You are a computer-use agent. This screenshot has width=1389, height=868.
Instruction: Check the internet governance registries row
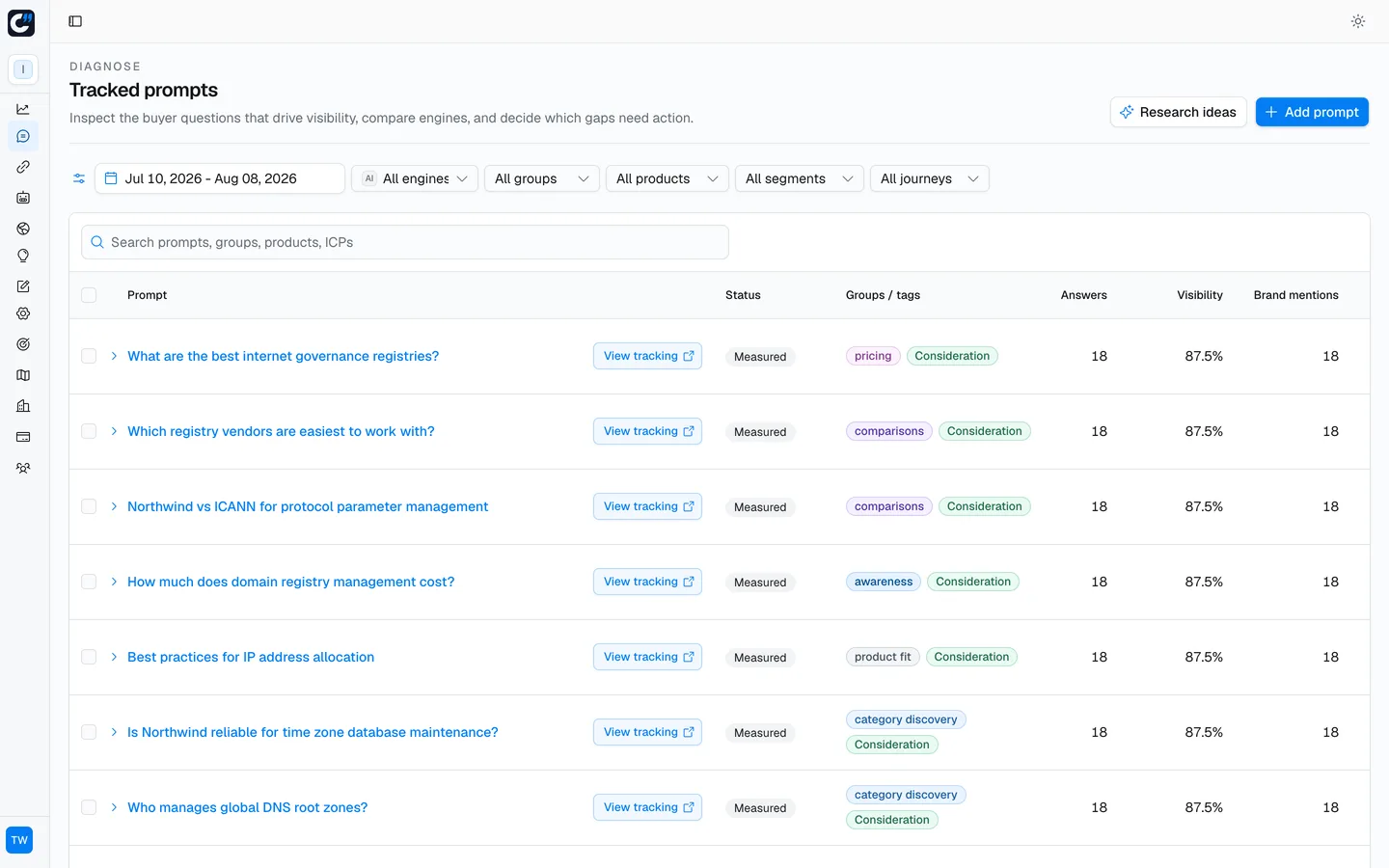pos(89,356)
